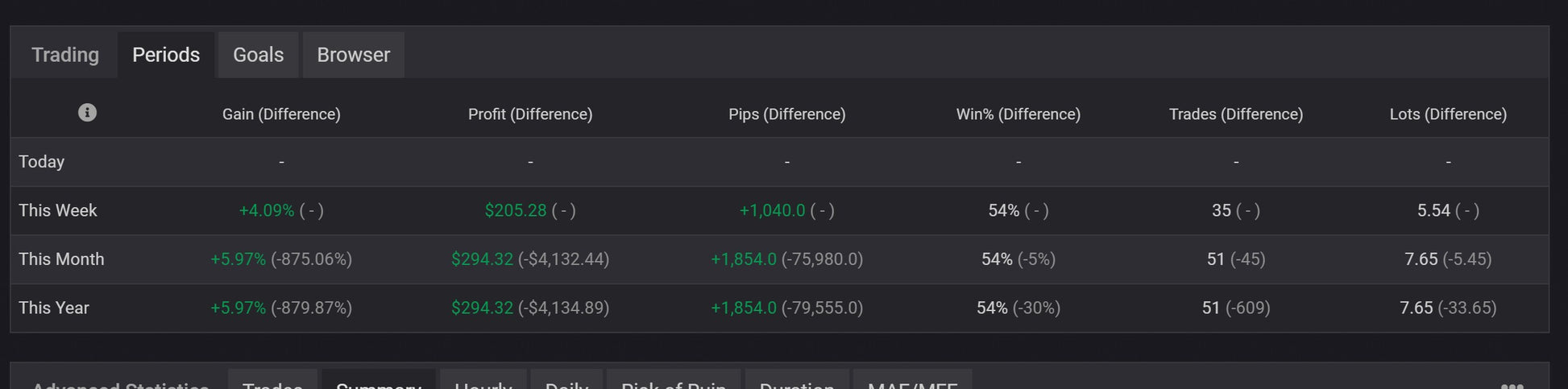The image size is (1568, 389).
Task: Switch to the Duration tab
Action: click(x=797, y=383)
